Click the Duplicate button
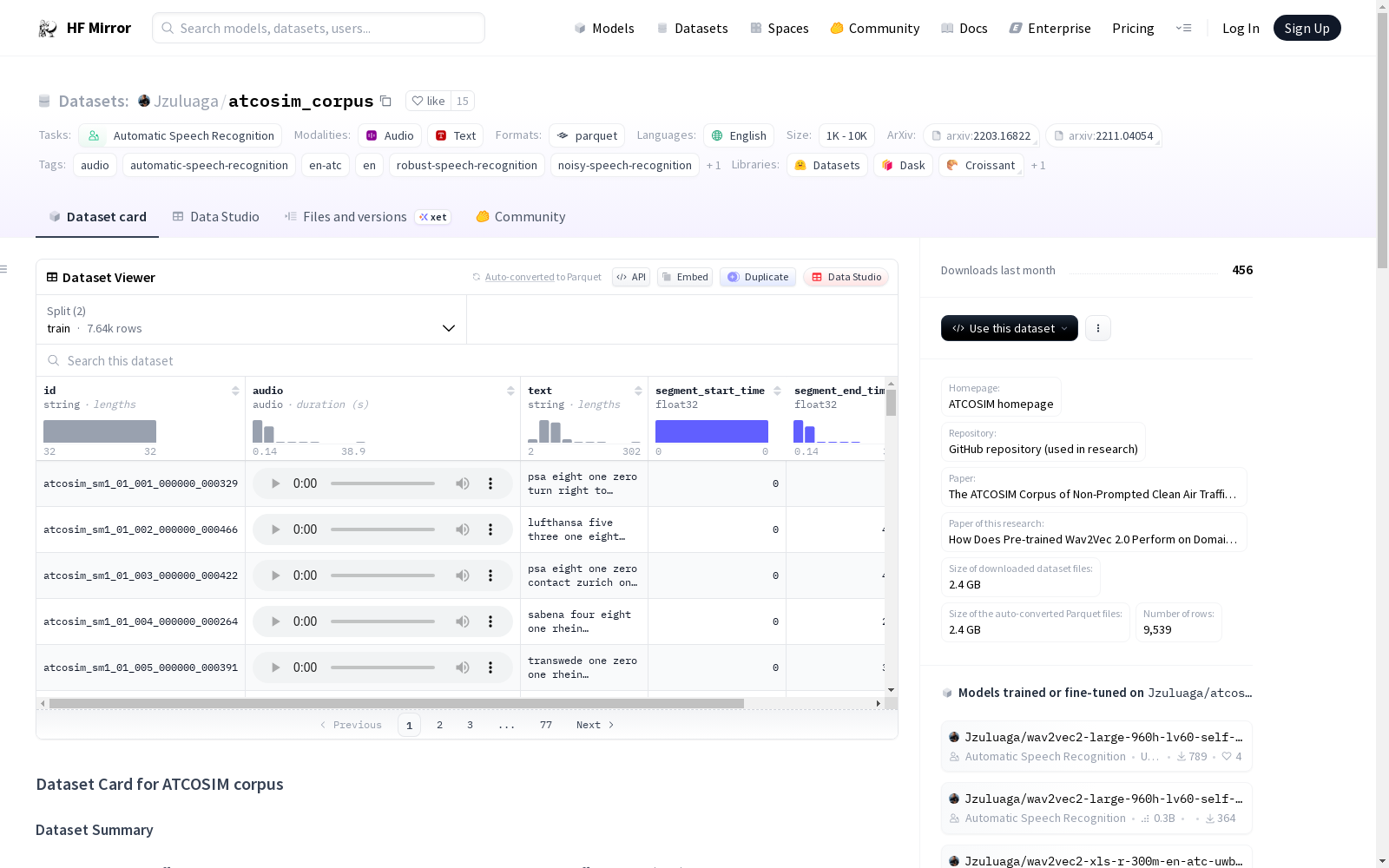 [758, 277]
